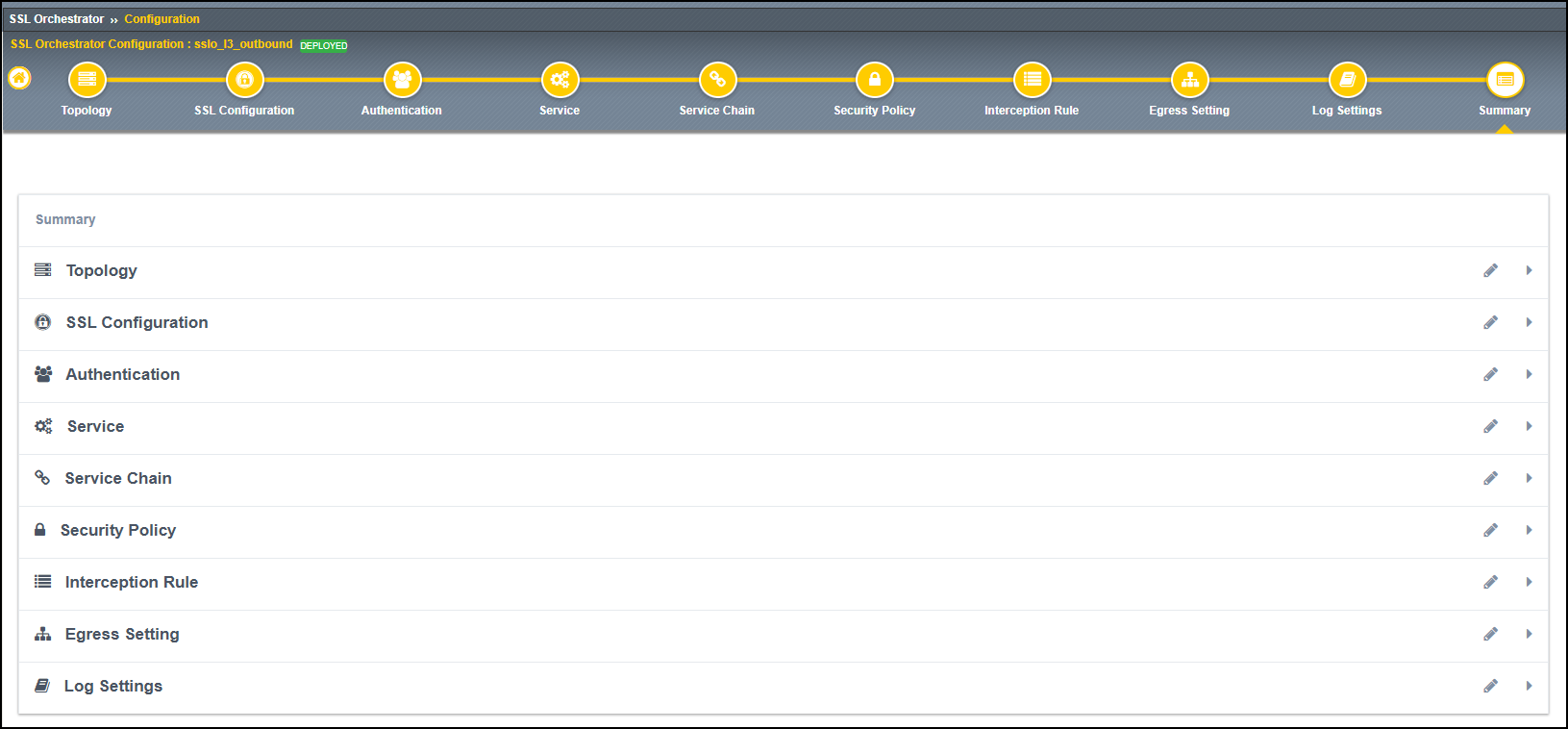Expand the Log Settings row arrow
Image resolution: width=1568 pixels, height=729 pixels.
[1529, 686]
